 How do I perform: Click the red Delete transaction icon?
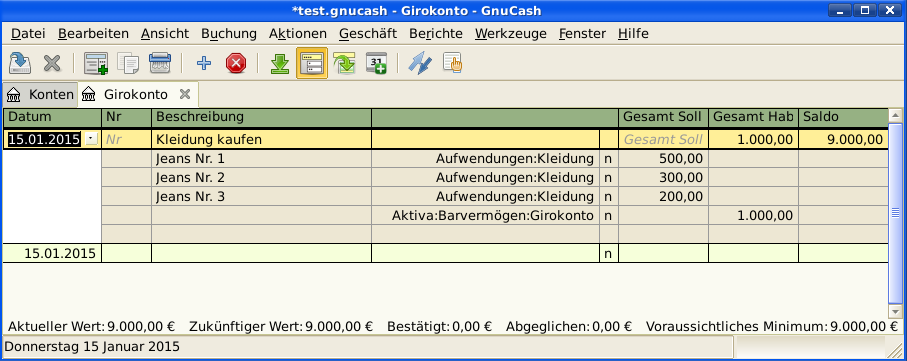click(x=236, y=63)
